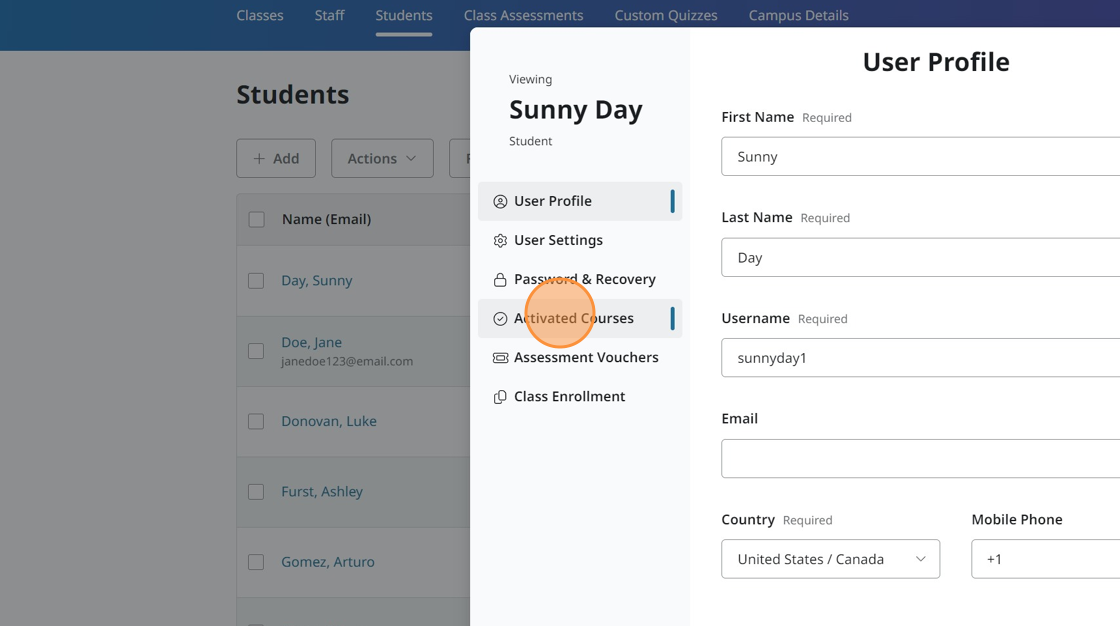Open Class Enrollment section
The image size is (1120, 626).
point(580,397)
